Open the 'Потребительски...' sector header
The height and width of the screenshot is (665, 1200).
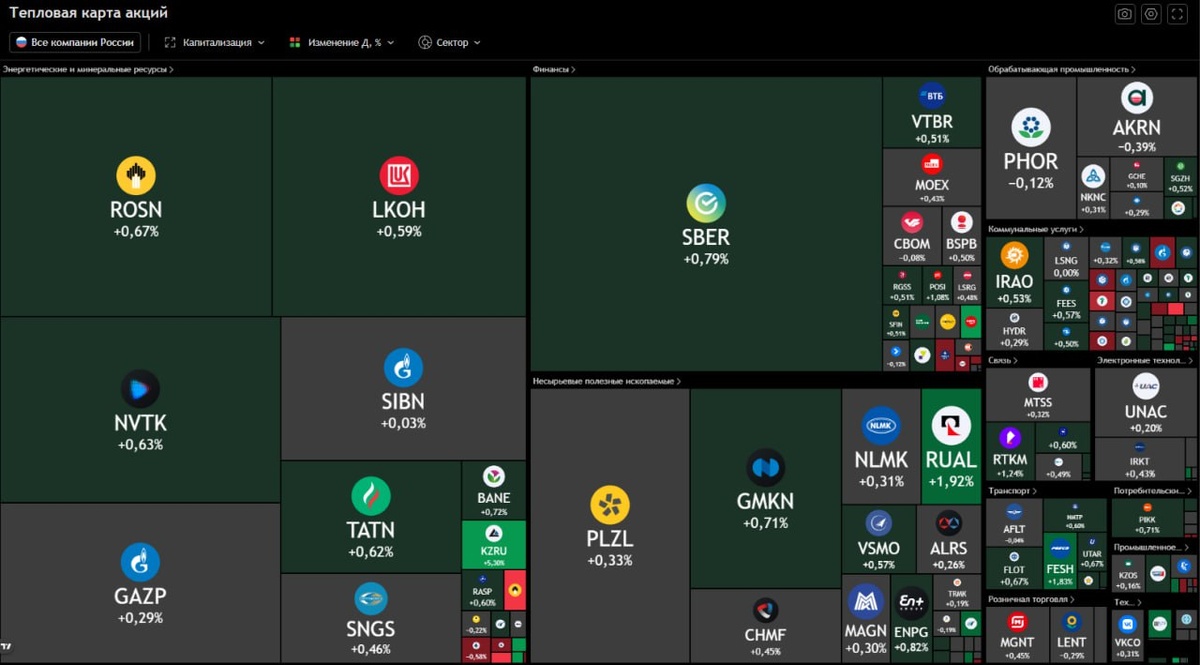coord(1153,491)
